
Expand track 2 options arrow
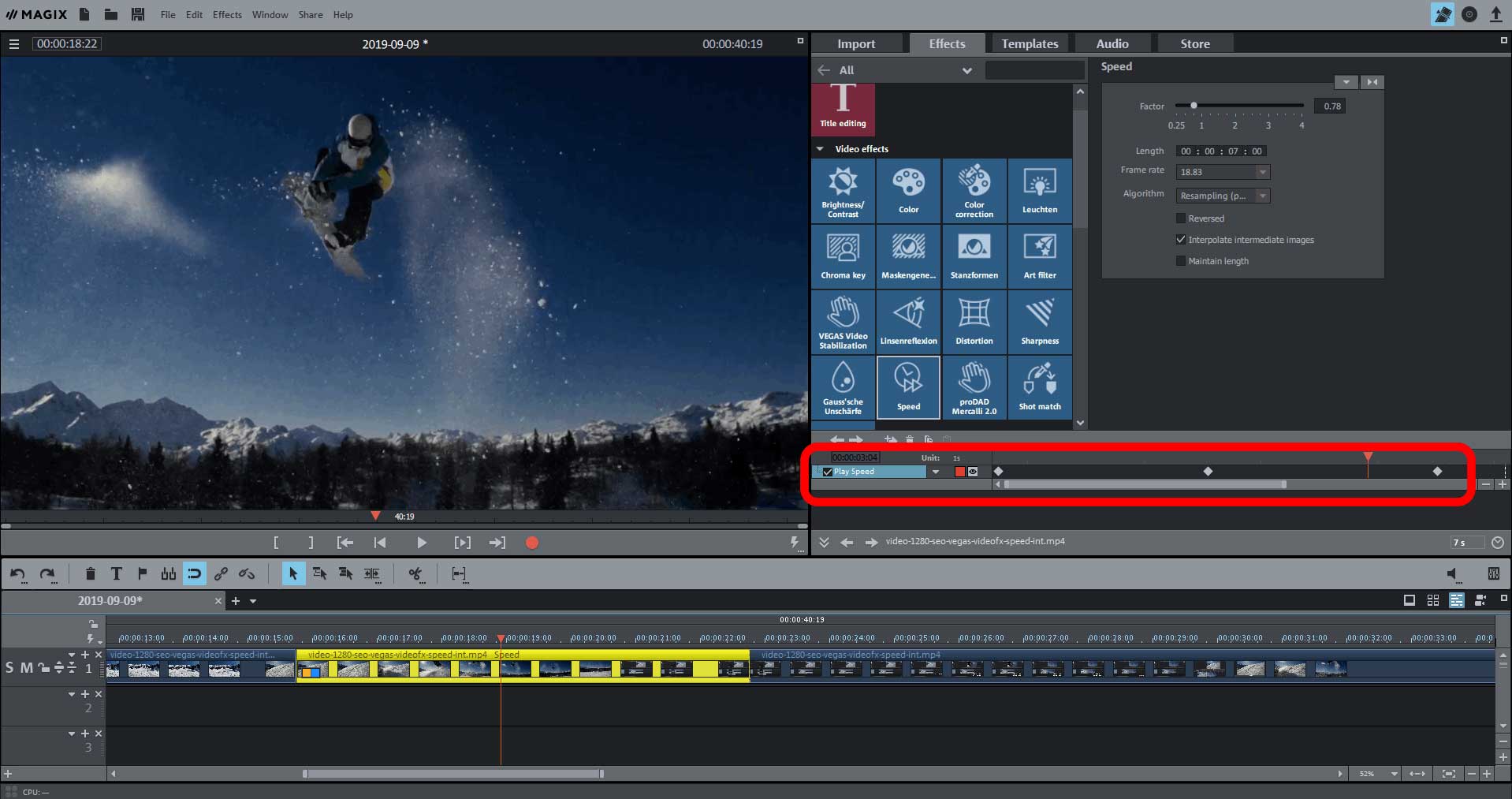click(72, 694)
